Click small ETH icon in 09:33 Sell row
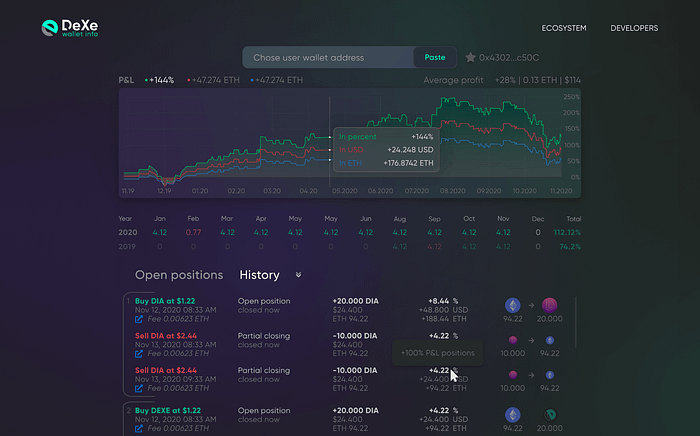This screenshot has width=700, height=436. [550, 375]
